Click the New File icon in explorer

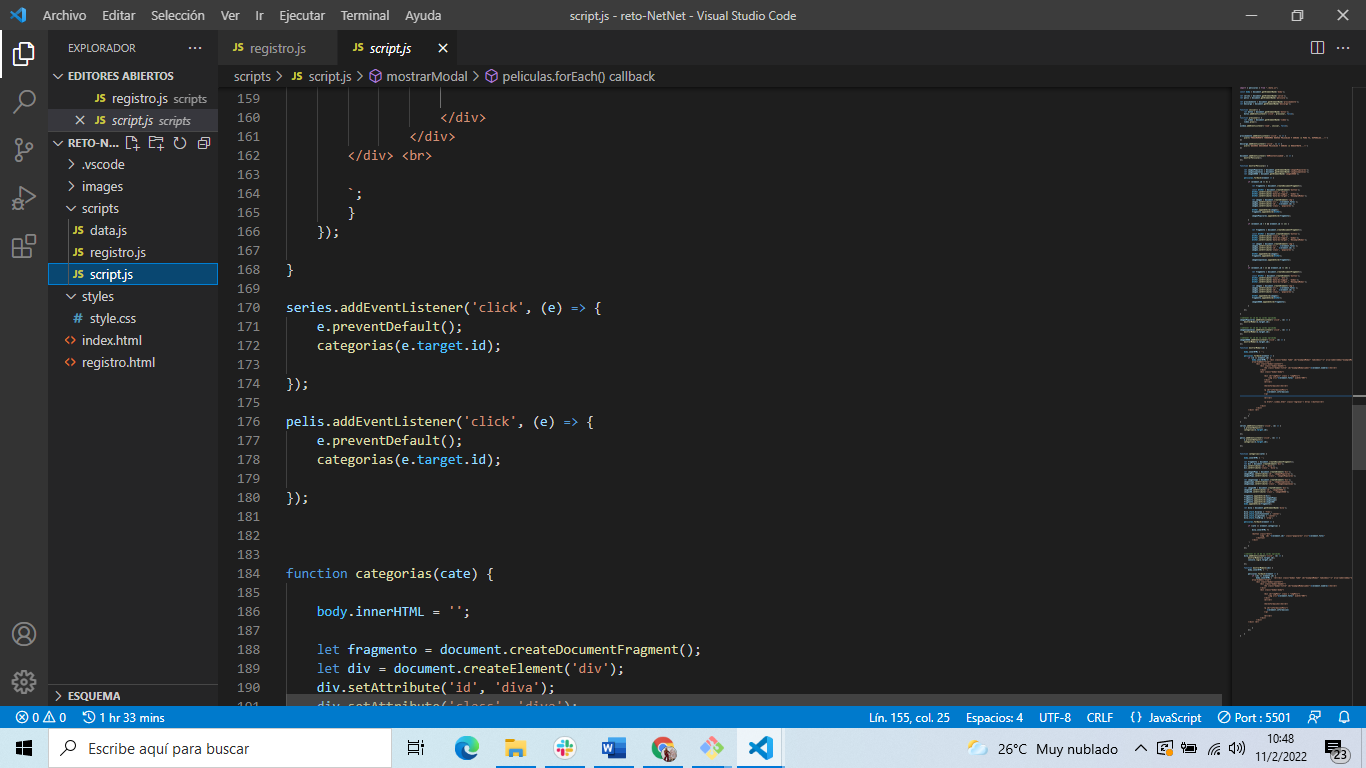coord(132,143)
